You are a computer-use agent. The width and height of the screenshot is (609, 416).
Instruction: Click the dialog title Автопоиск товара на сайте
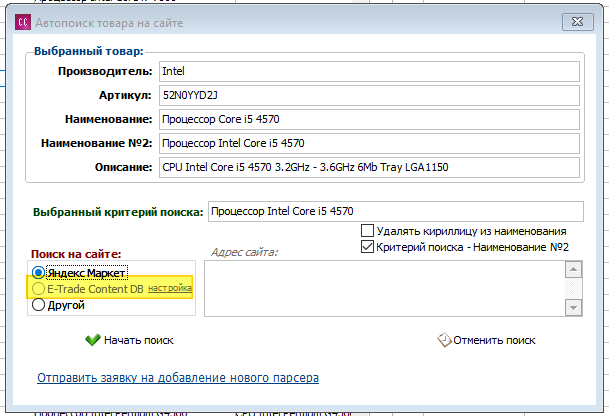(109, 23)
